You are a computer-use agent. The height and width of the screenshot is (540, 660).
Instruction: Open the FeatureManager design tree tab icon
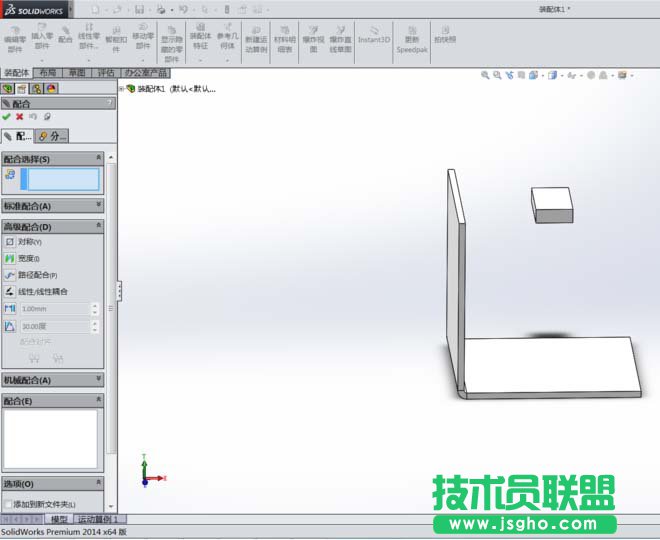click(x=7, y=88)
